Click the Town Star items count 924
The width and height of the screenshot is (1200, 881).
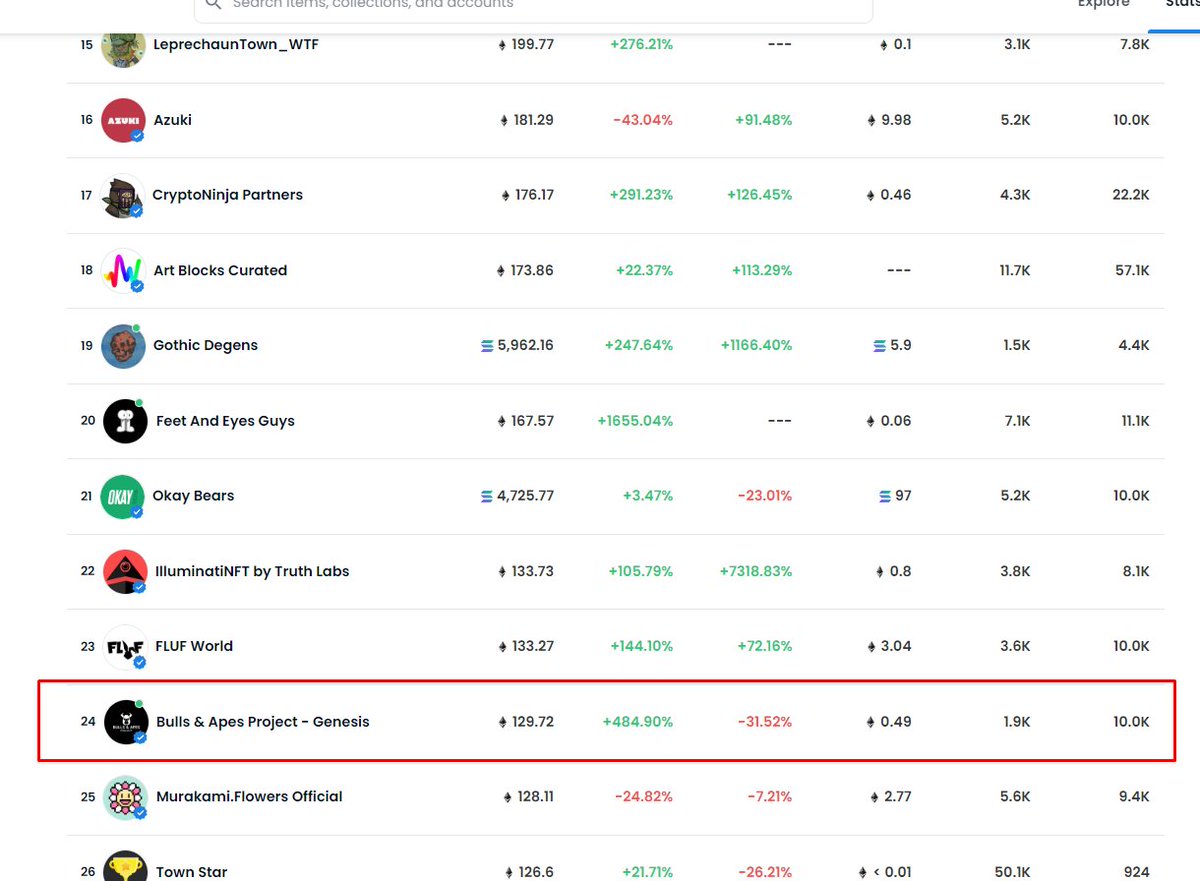click(1136, 872)
